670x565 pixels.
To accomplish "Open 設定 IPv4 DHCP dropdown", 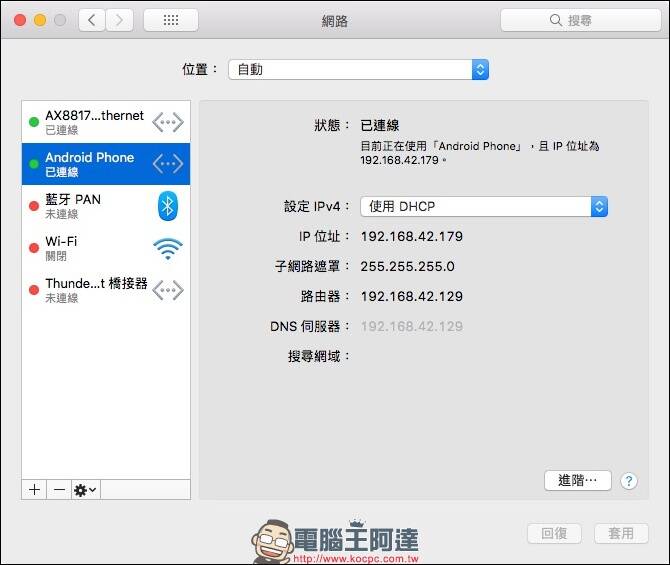I will point(484,206).
